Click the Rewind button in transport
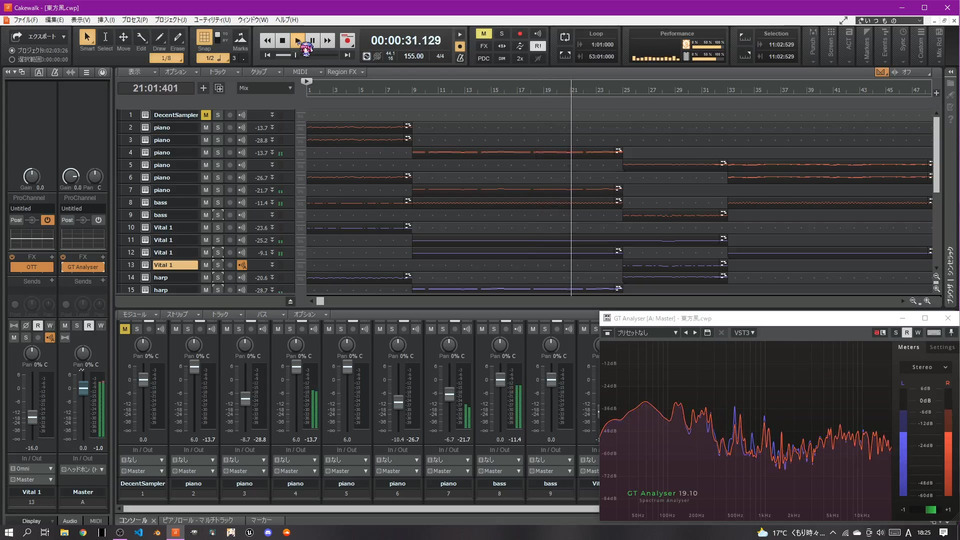 (267, 40)
